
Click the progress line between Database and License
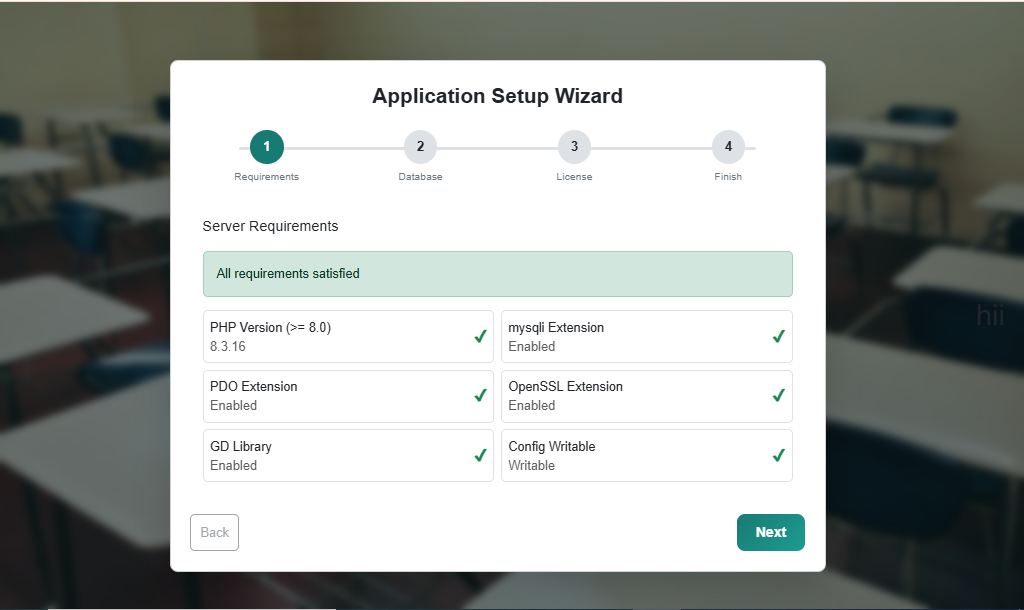click(x=497, y=146)
